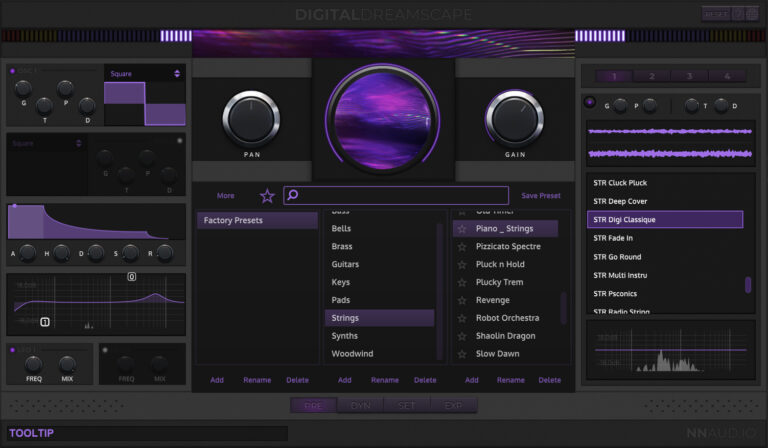768x448 pixels.
Task: Select the Bells category
Action: [380, 229]
